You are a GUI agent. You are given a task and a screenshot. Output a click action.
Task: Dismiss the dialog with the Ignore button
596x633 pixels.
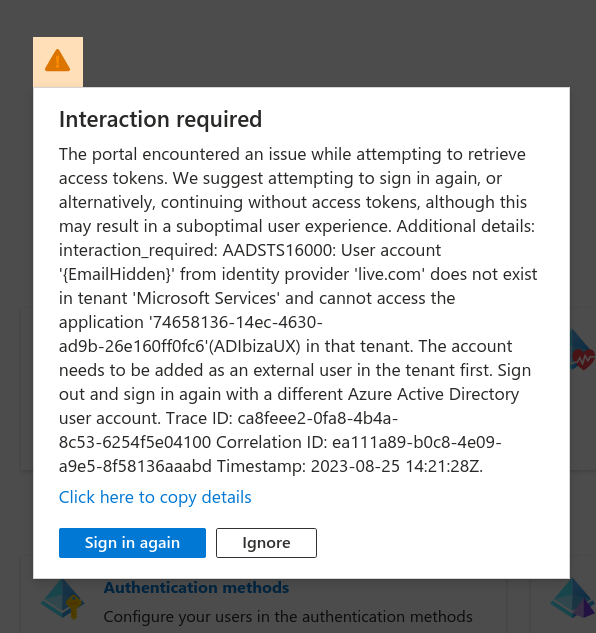click(266, 543)
